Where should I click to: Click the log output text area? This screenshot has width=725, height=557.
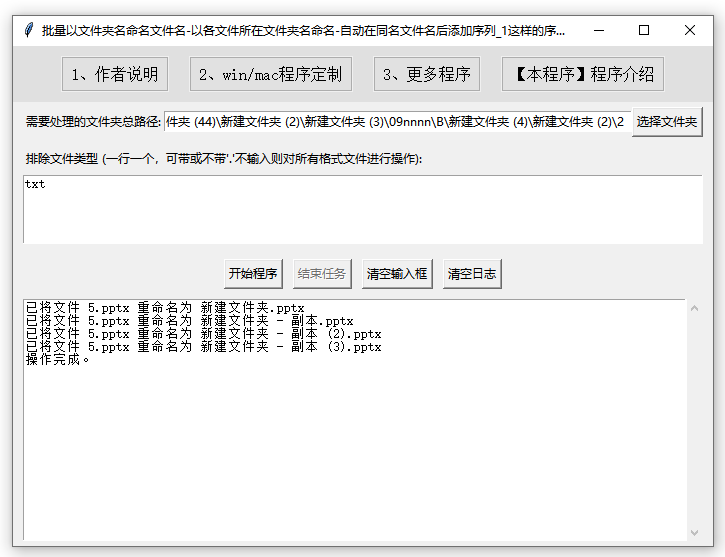click(355, 420)
